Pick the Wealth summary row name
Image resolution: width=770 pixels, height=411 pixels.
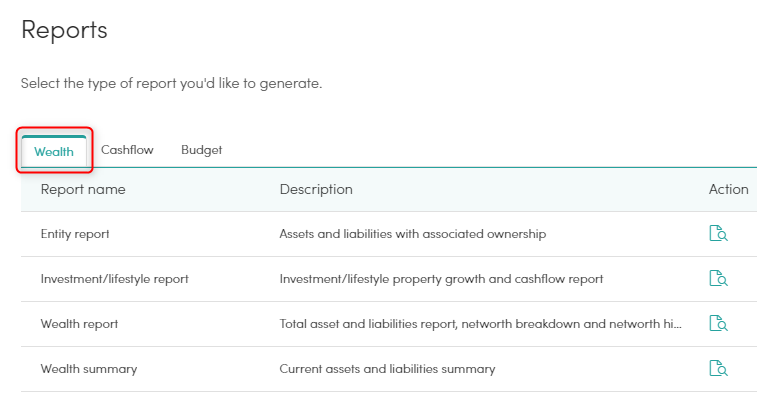click(89, 369)
